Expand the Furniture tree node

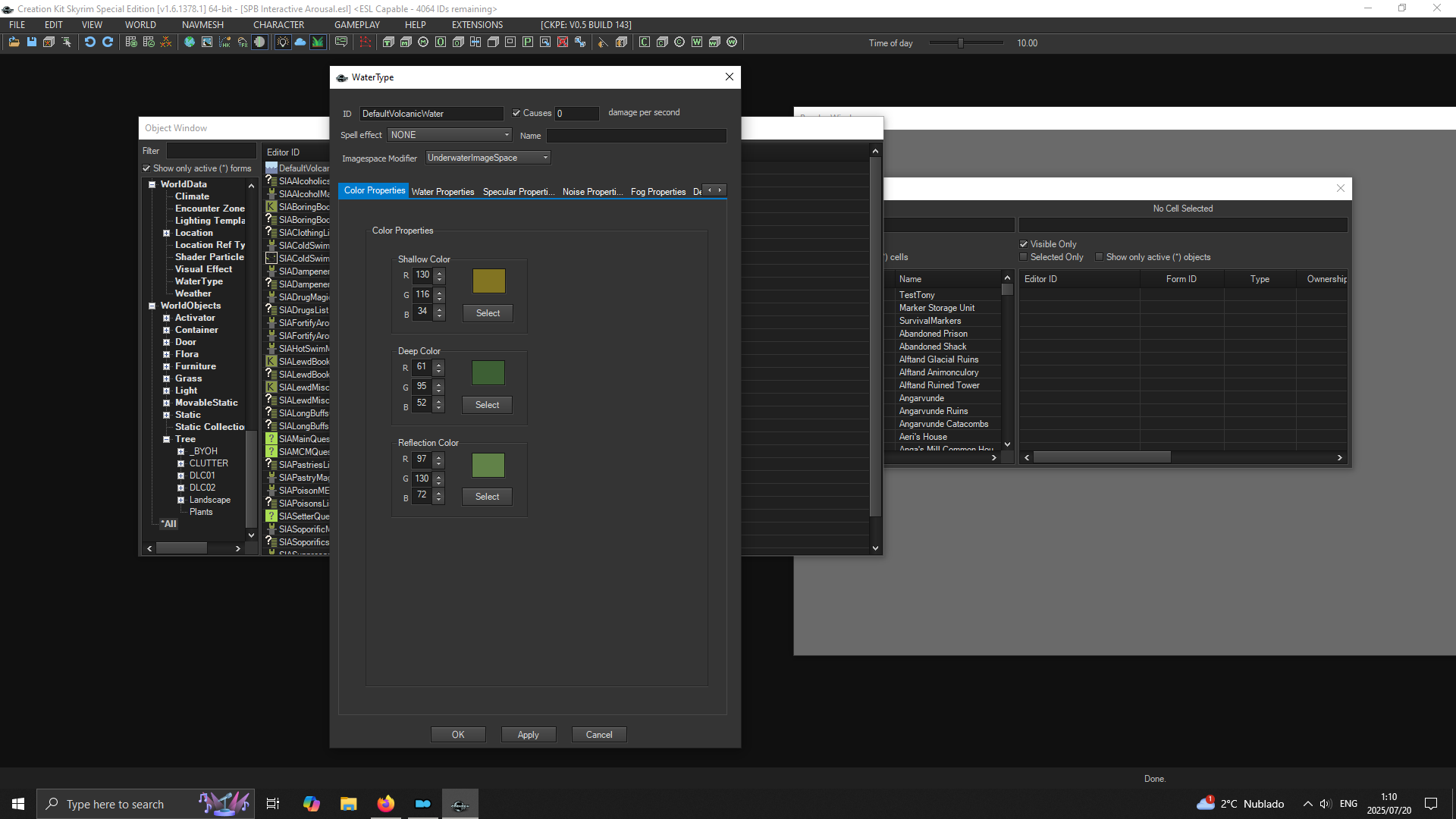tap(166, 366)
